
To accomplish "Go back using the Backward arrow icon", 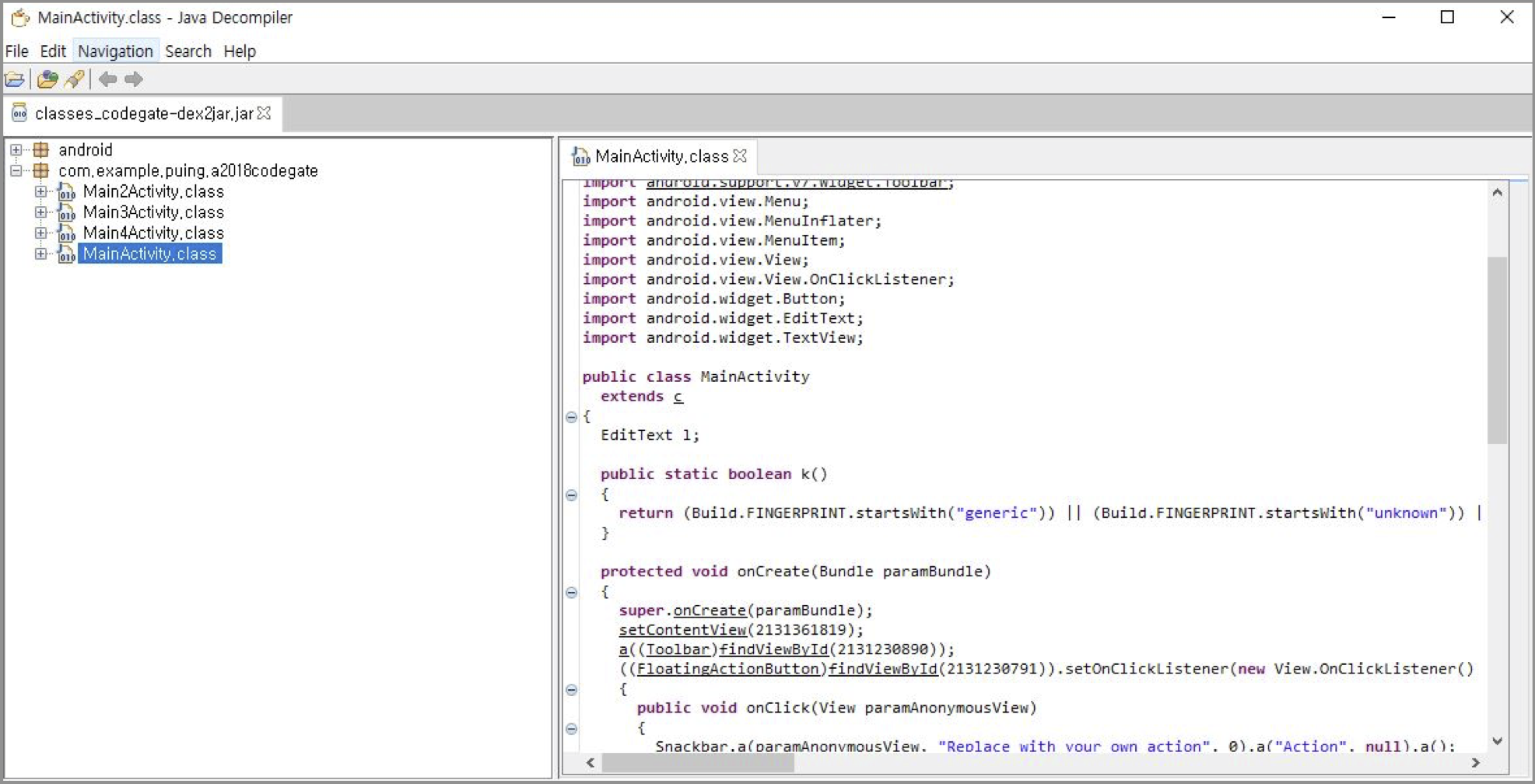I will 108,79.
